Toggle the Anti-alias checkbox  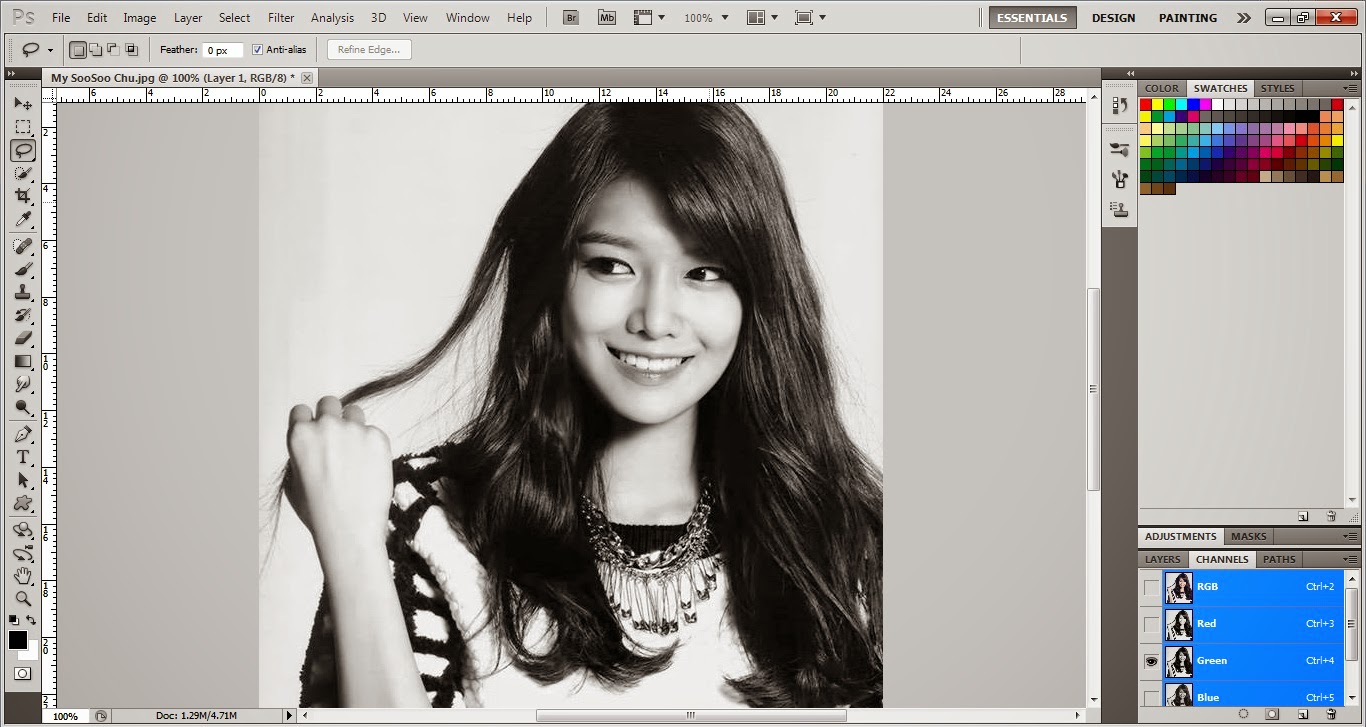pyautogui.click(x=258, y=49)
